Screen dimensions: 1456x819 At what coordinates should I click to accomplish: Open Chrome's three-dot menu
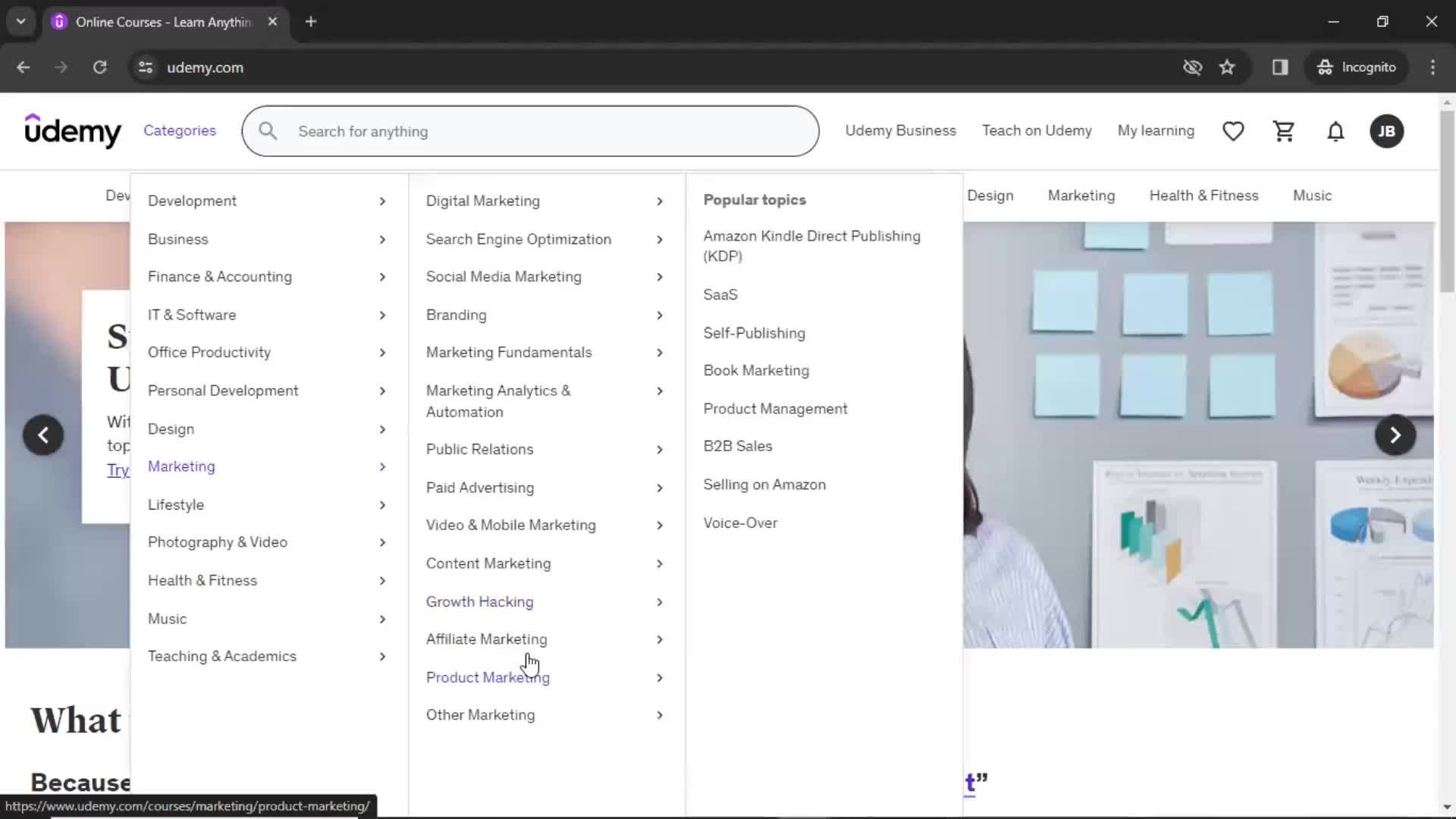pyautogui.click(x=1432, y=67)
